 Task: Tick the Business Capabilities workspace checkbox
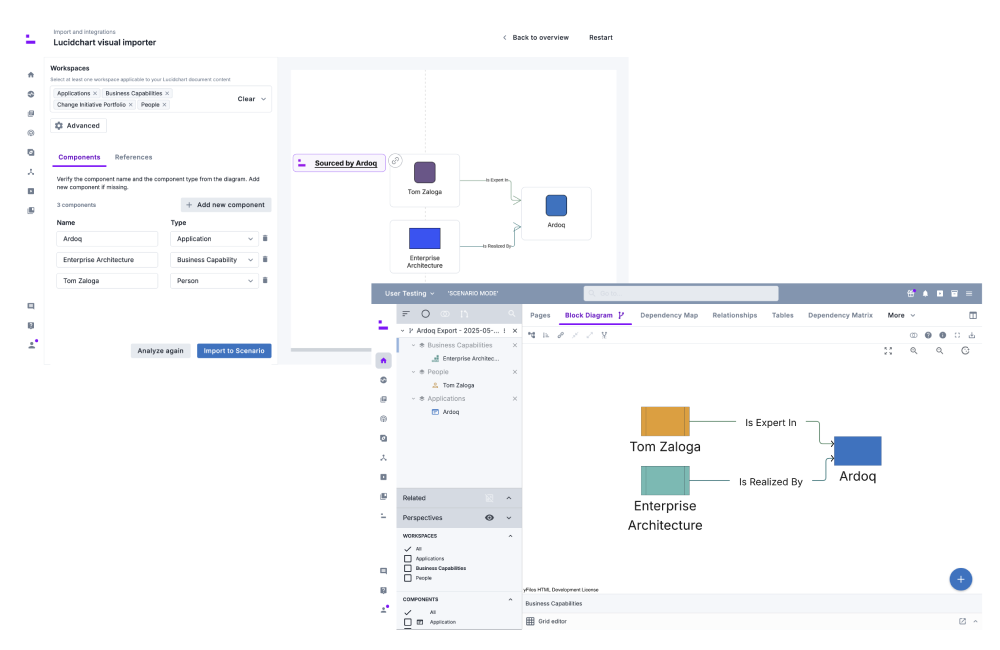pyautogui.click(x=408, y=568)
